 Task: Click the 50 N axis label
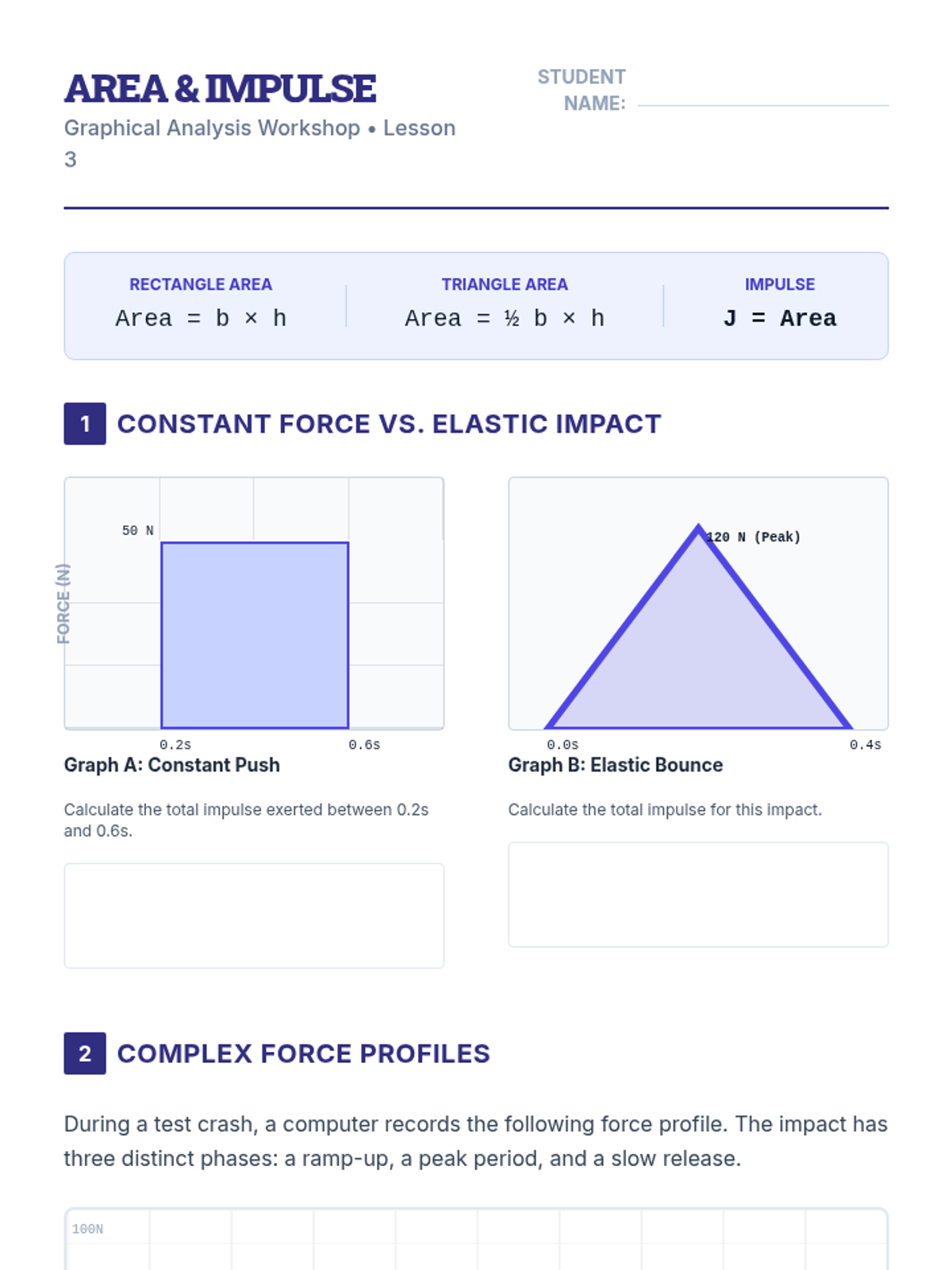[x=137, y=530]
